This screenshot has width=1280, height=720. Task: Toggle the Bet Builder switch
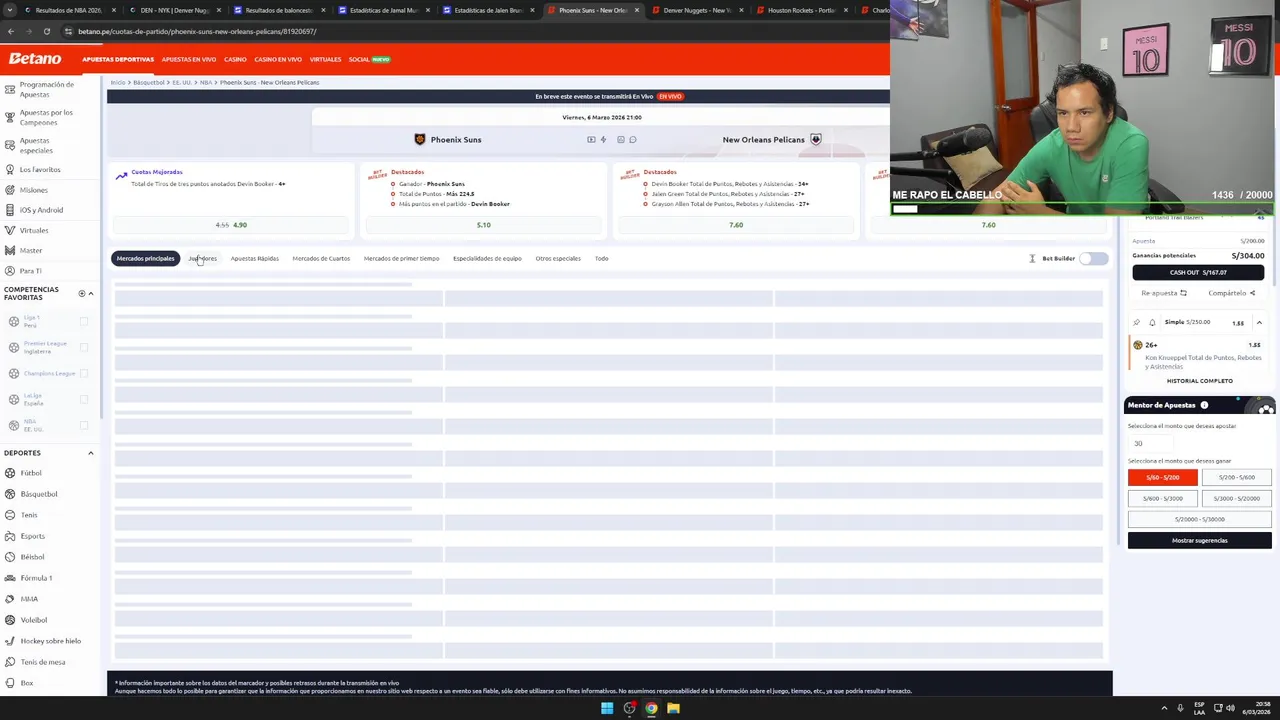[1093, 258]
